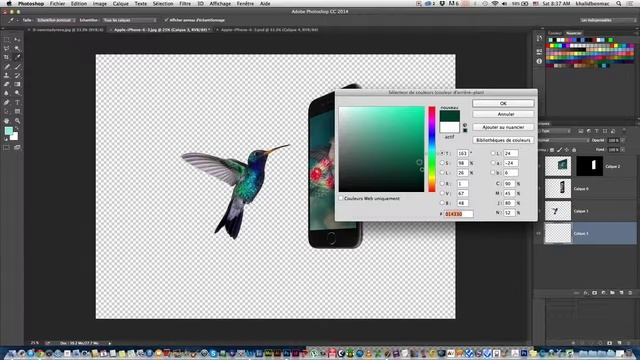
Task: Select the Rectangle shape tool
Action: pyautogui.click(x=17, y=111)
